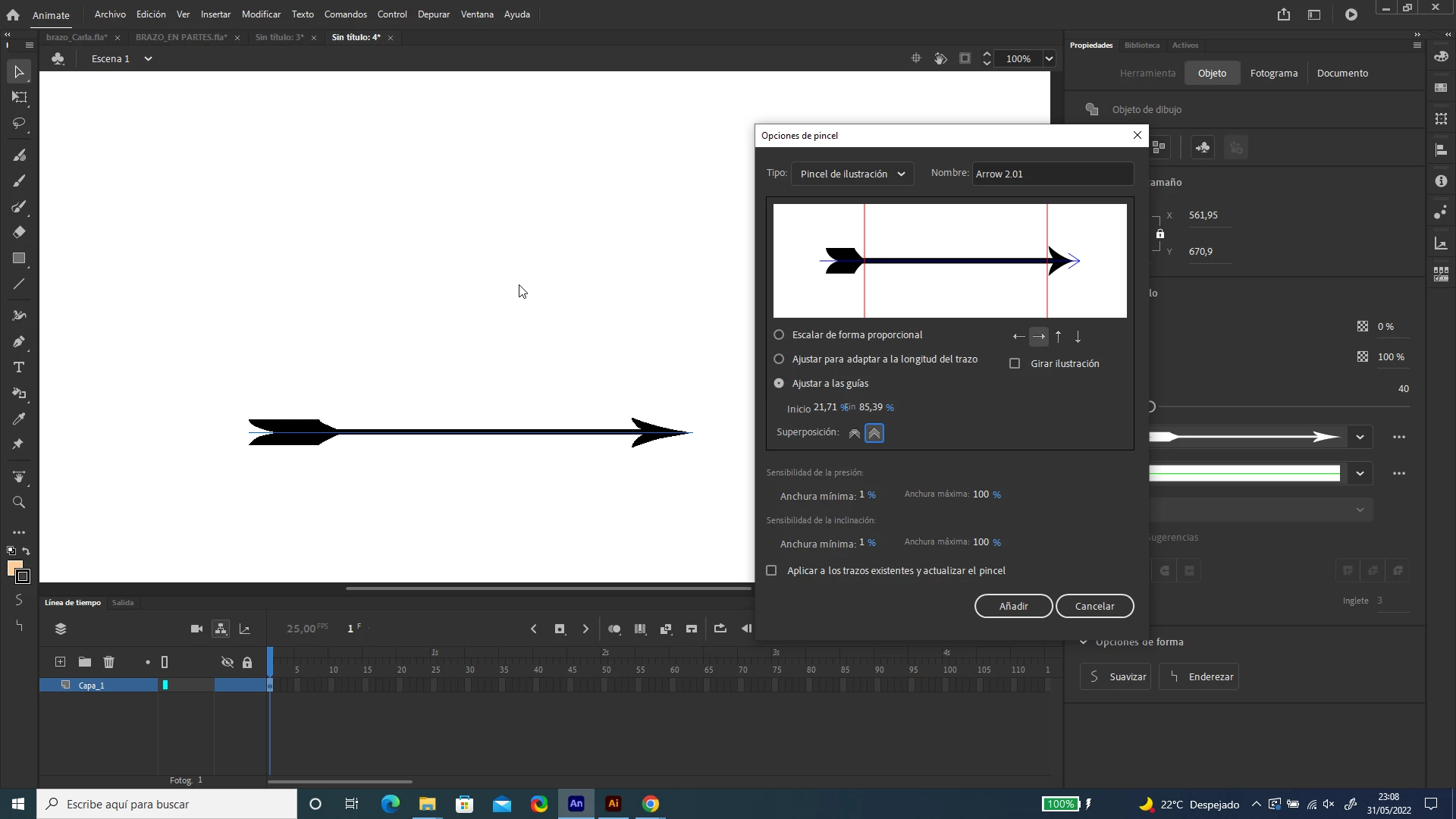
Task: Delete layer with trash icon
Action: (x=108, y=662)
